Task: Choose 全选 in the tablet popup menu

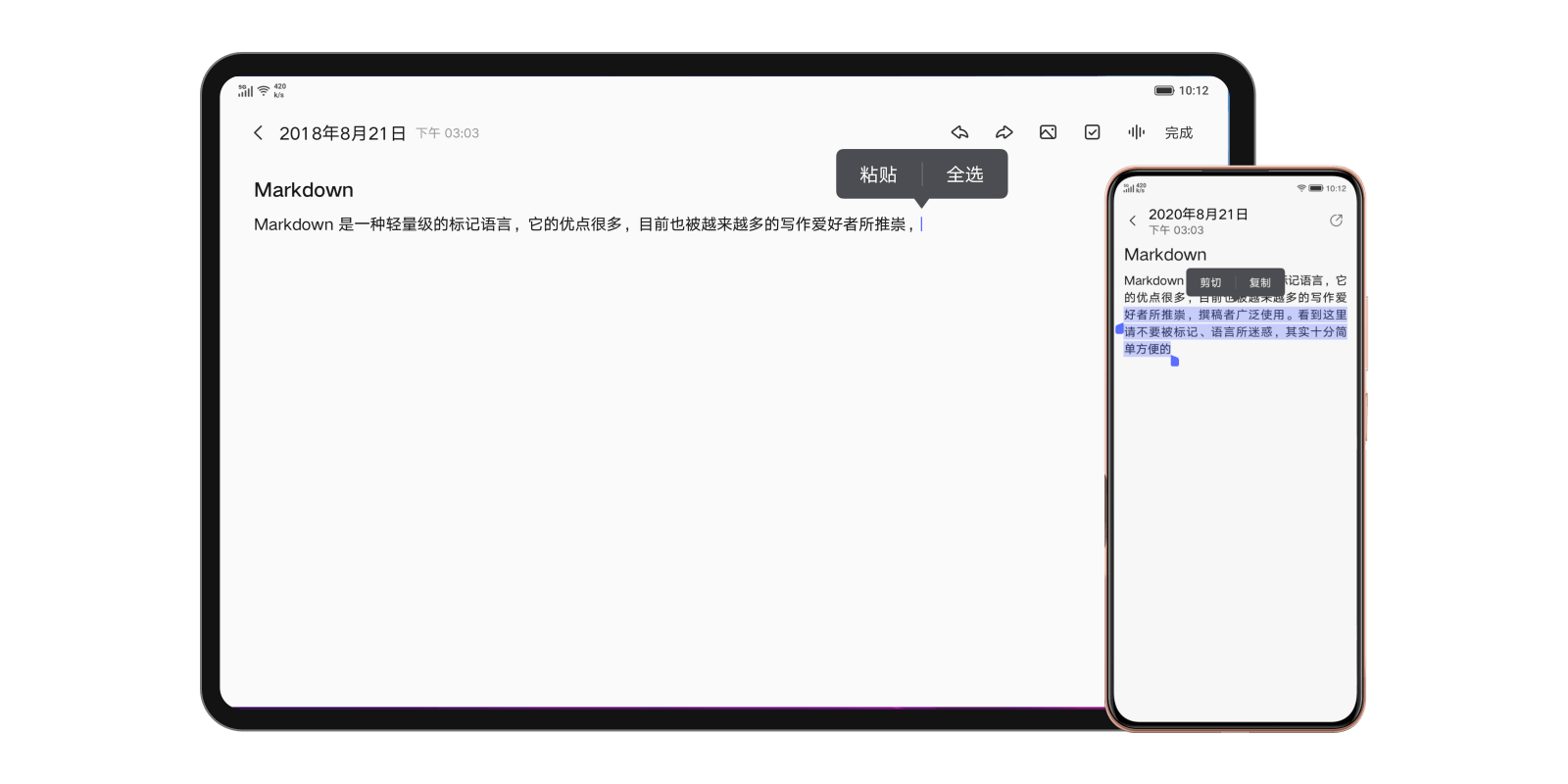Action: pyautogui.click(x=964, y=174)
